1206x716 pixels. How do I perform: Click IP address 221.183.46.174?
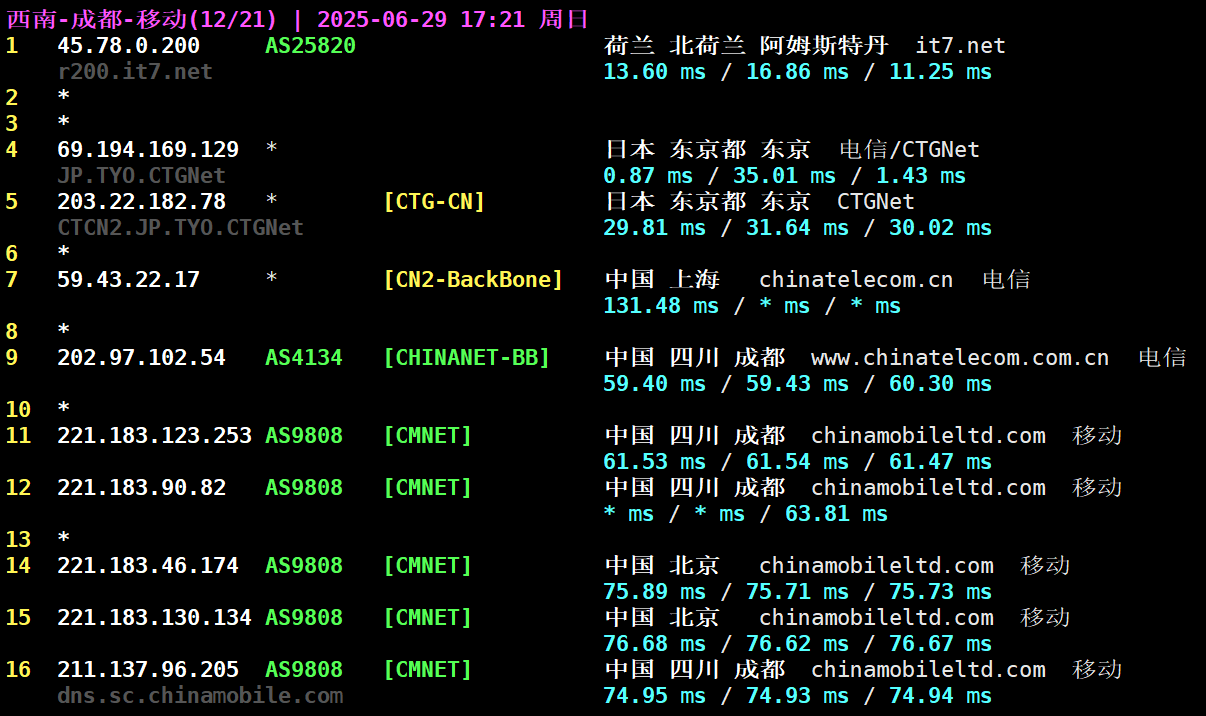pos(148,566)
